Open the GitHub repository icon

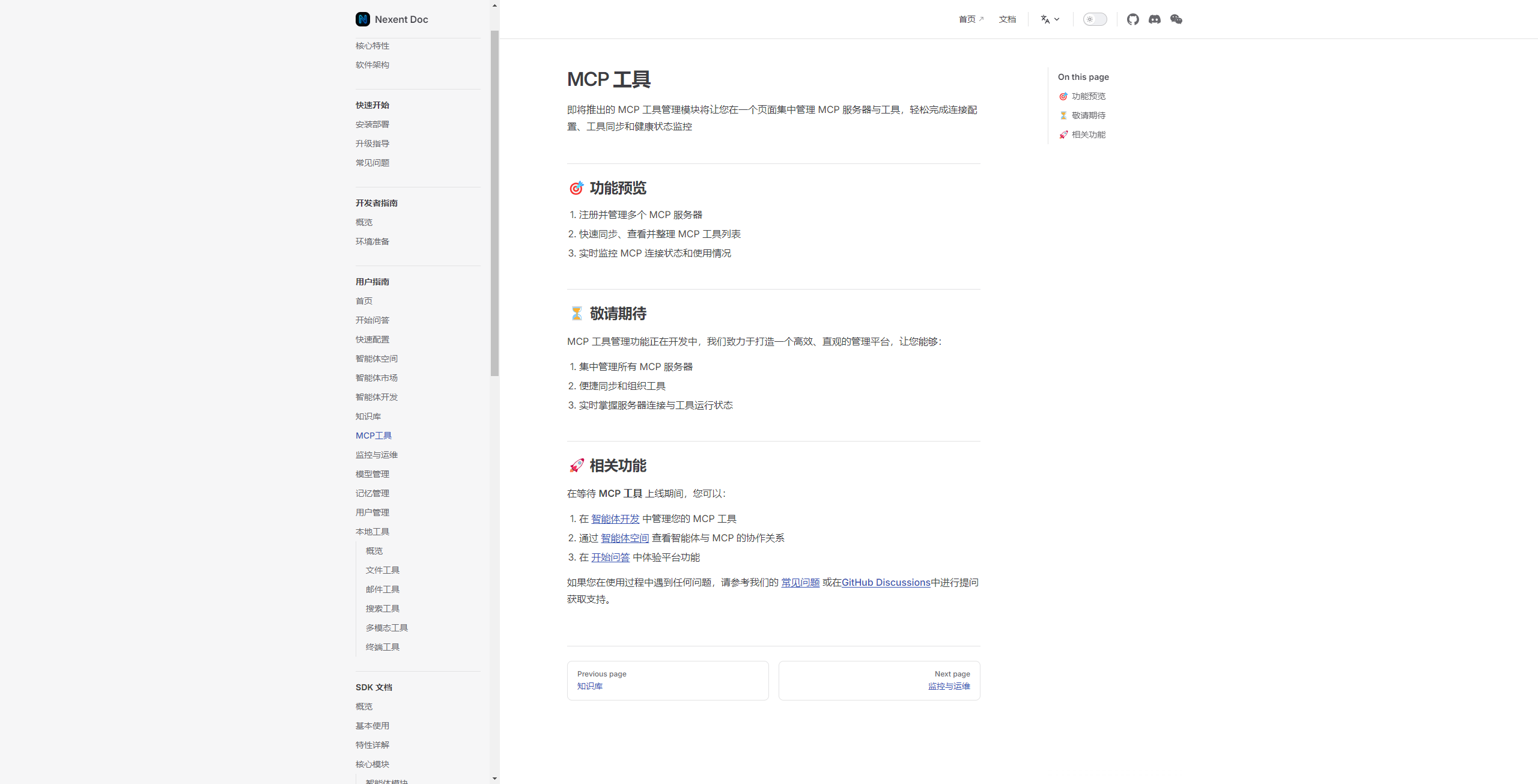[x=1132, y=19]
